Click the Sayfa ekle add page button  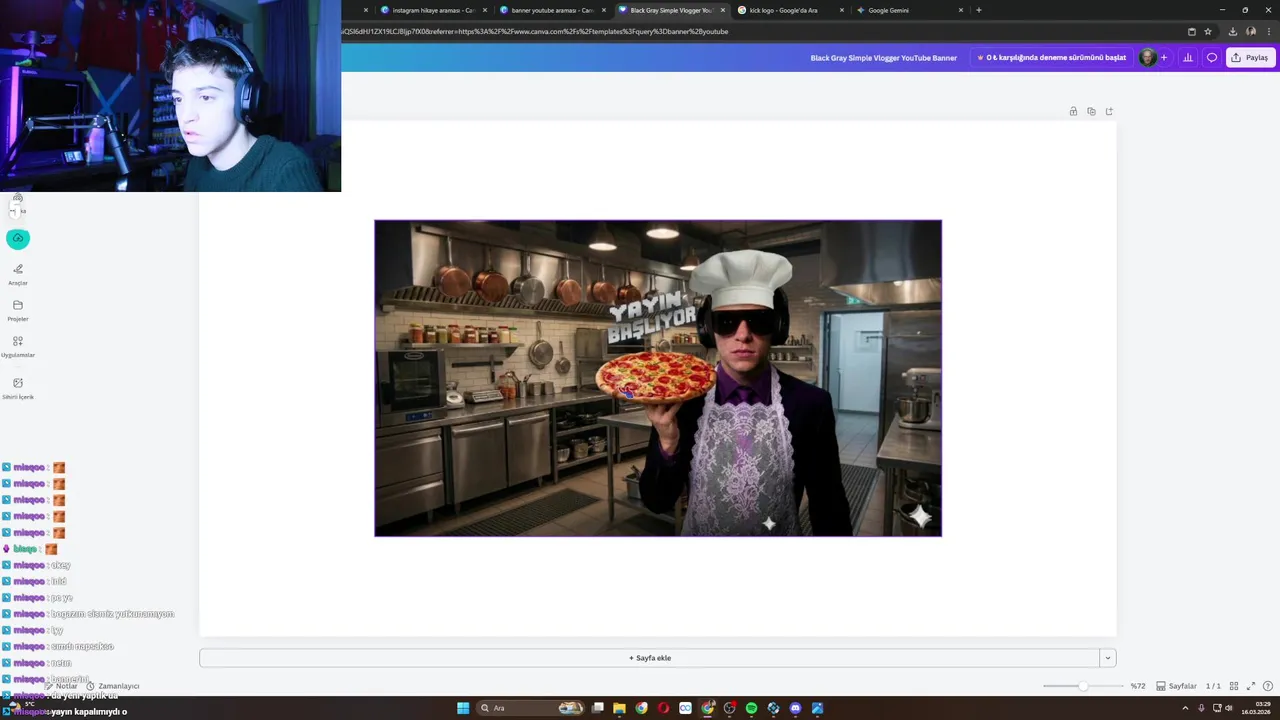pos(649,658)
